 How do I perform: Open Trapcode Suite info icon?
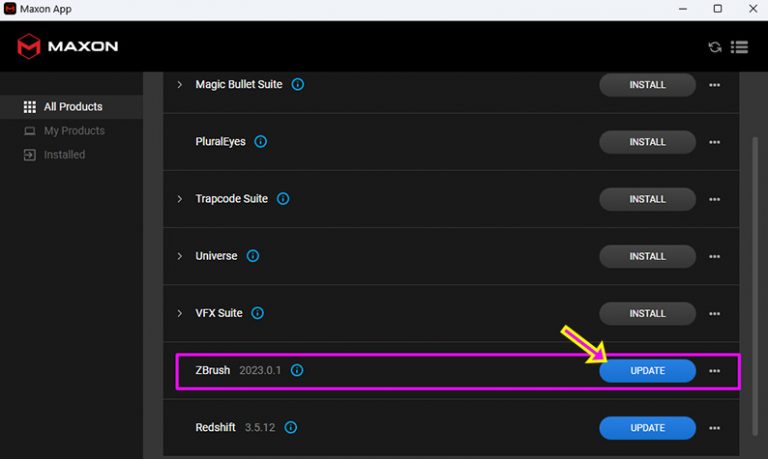[x=283, y=199]
